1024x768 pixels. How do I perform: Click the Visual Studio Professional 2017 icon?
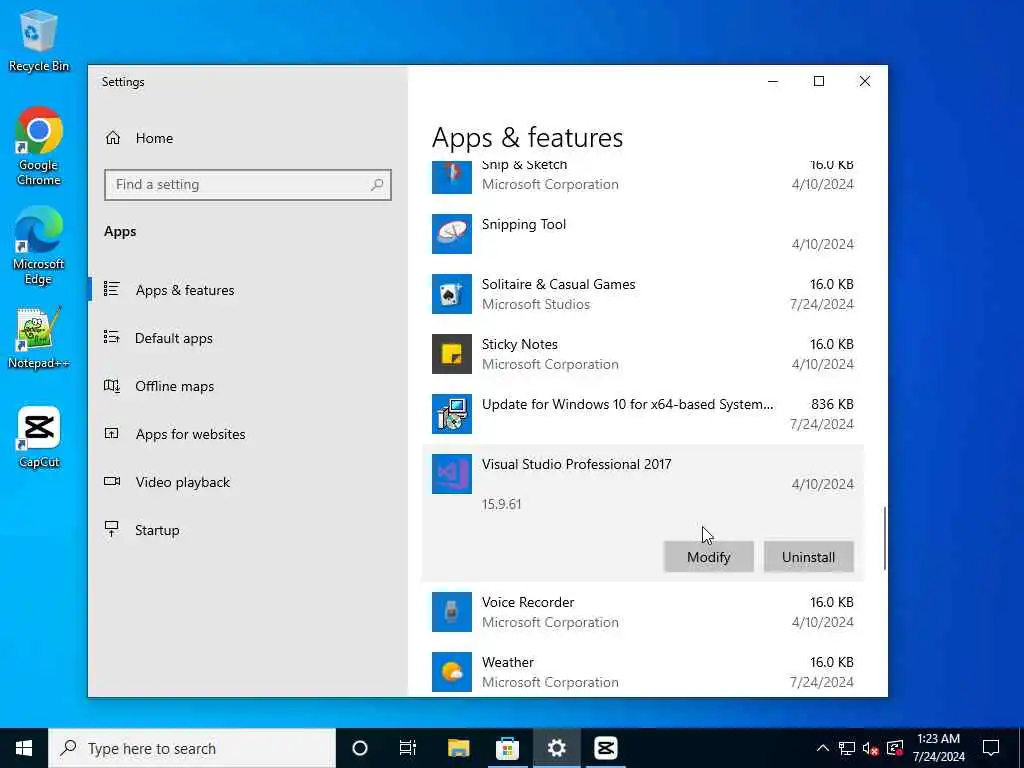tap(451, 474)
